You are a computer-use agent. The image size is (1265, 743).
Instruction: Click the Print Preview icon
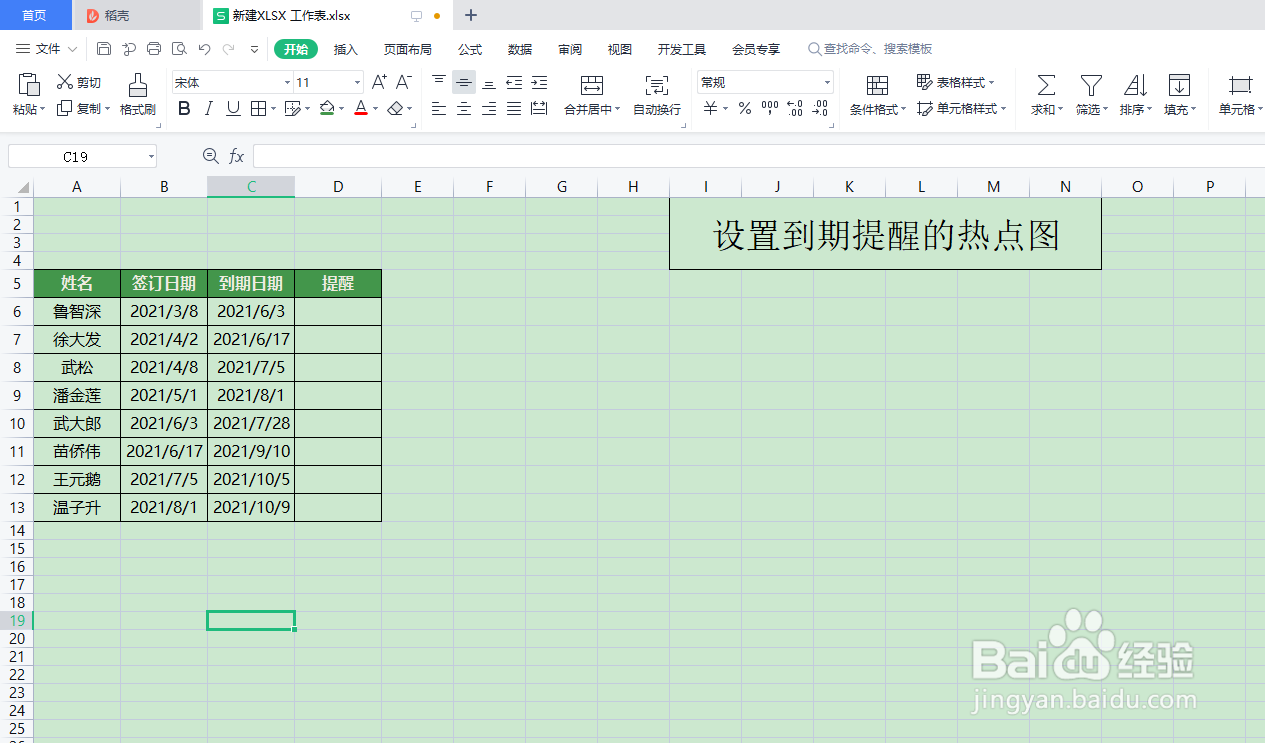pyautogui.click(x=180, y=48)
